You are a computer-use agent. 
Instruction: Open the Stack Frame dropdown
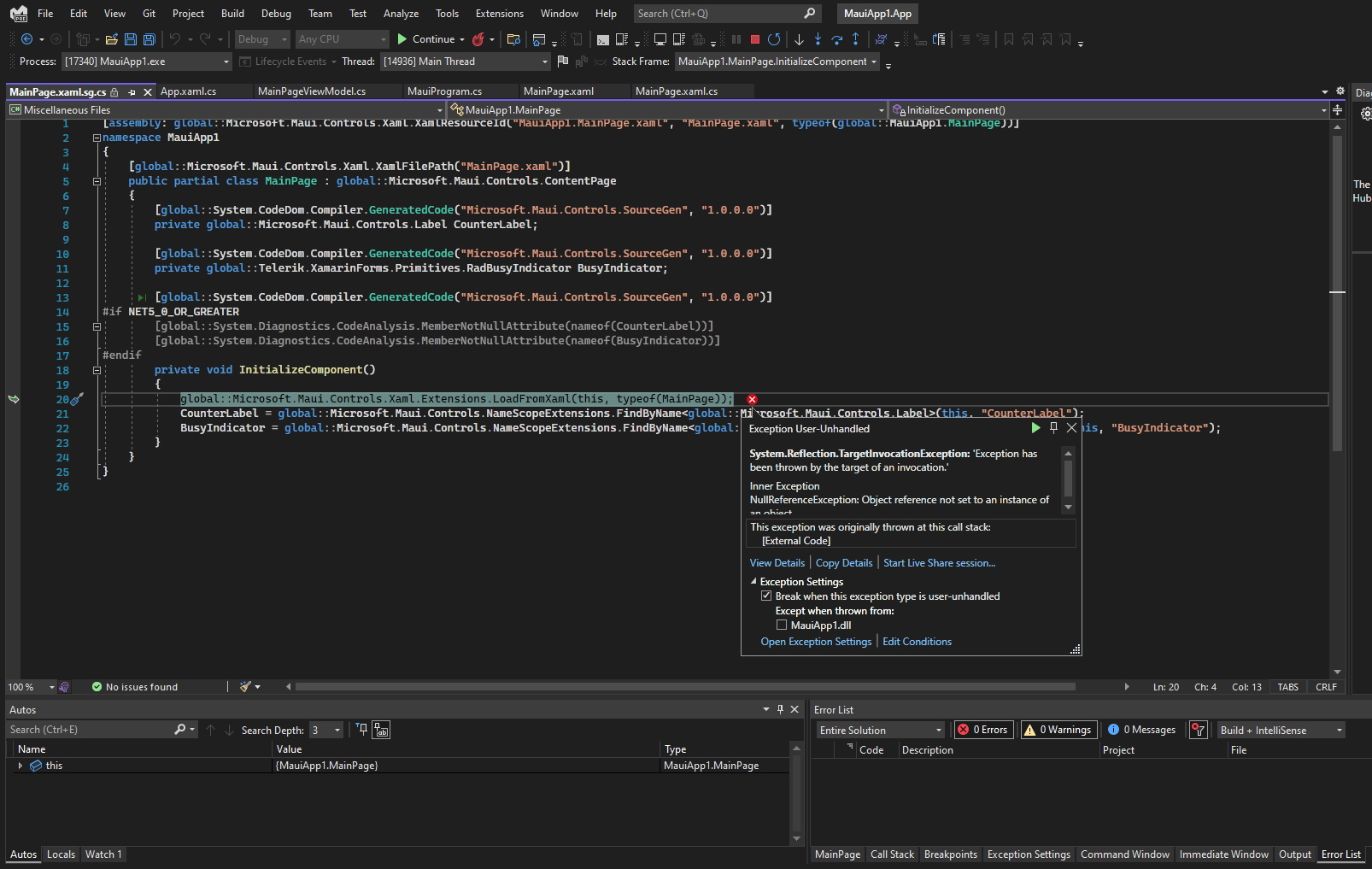(874, 62)
